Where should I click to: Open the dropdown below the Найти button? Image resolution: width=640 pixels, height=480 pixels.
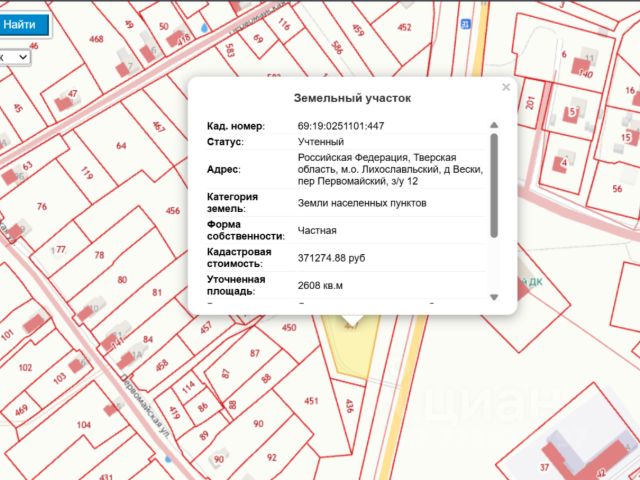click(15, 57)
